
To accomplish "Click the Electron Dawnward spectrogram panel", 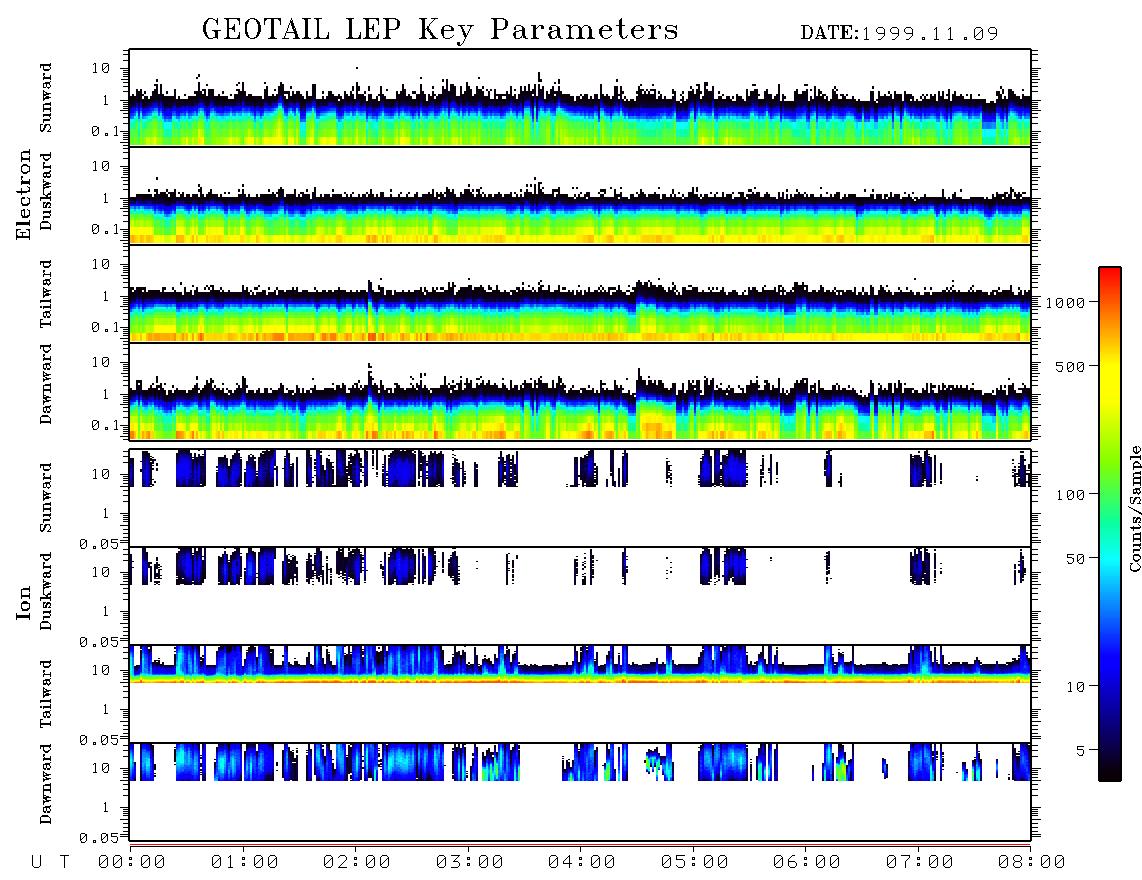I will [580, 391].
